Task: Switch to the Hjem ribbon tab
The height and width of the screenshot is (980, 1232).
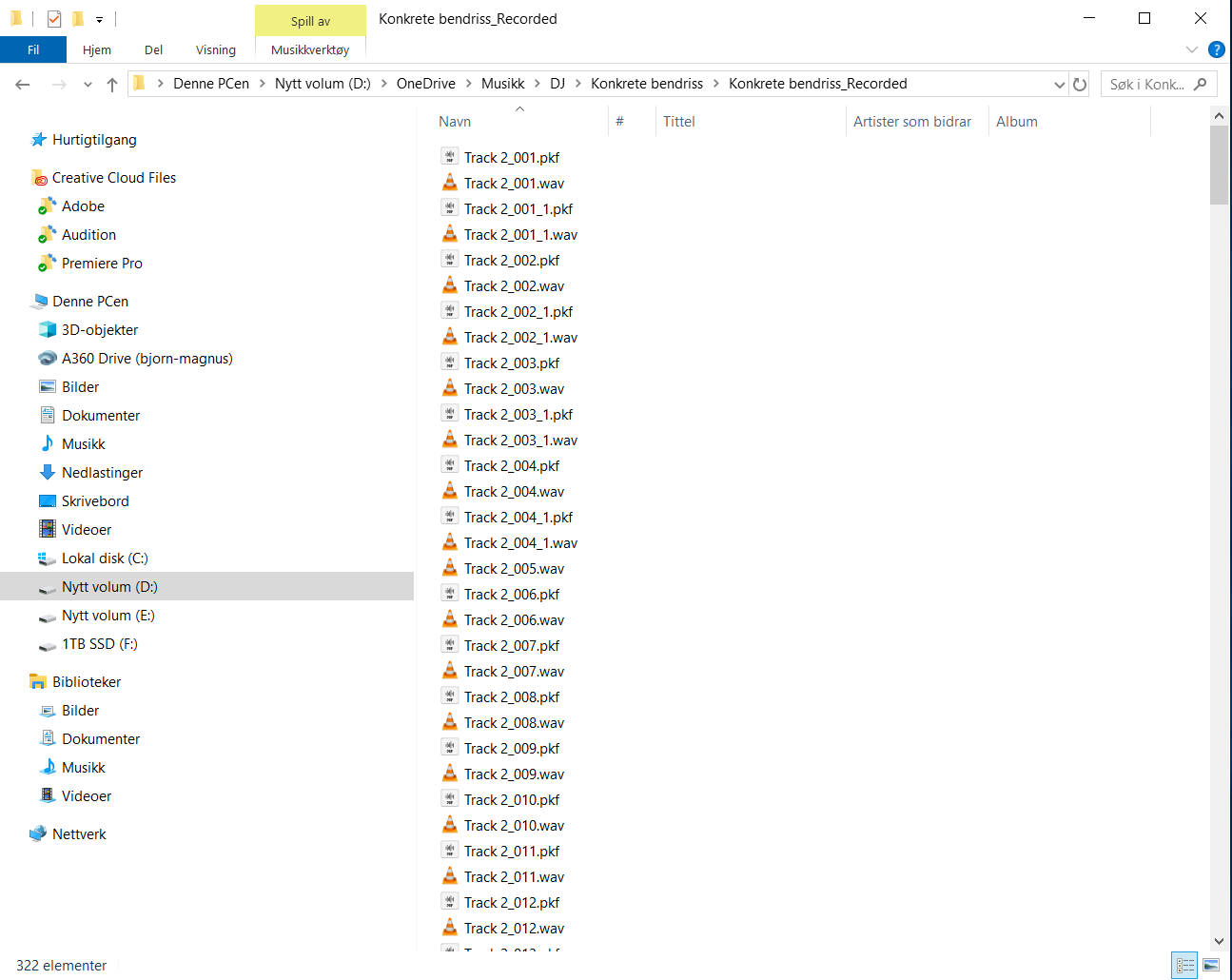Action: 97,49
